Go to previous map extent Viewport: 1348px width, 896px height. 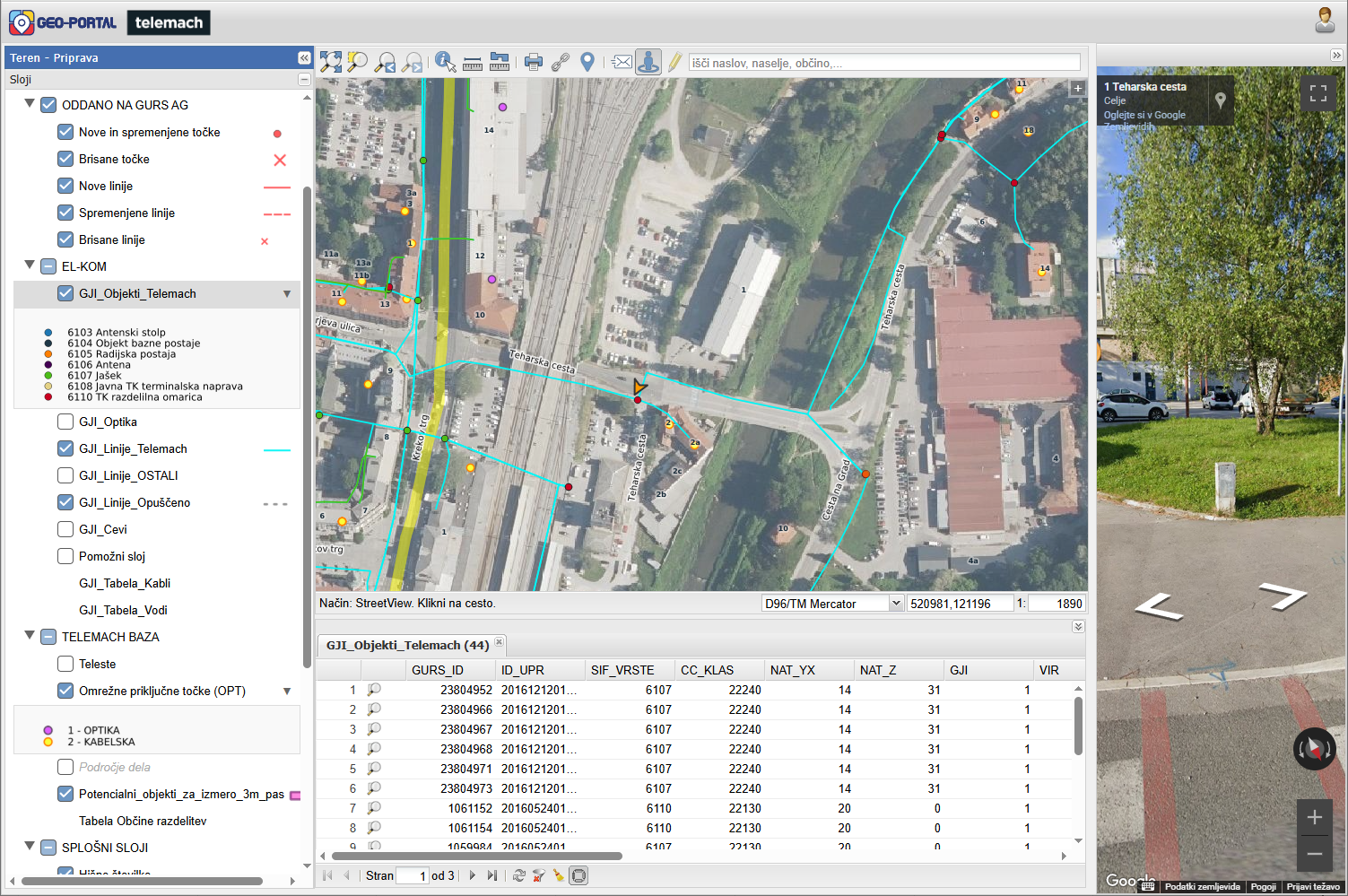click(x=386, y=62)
